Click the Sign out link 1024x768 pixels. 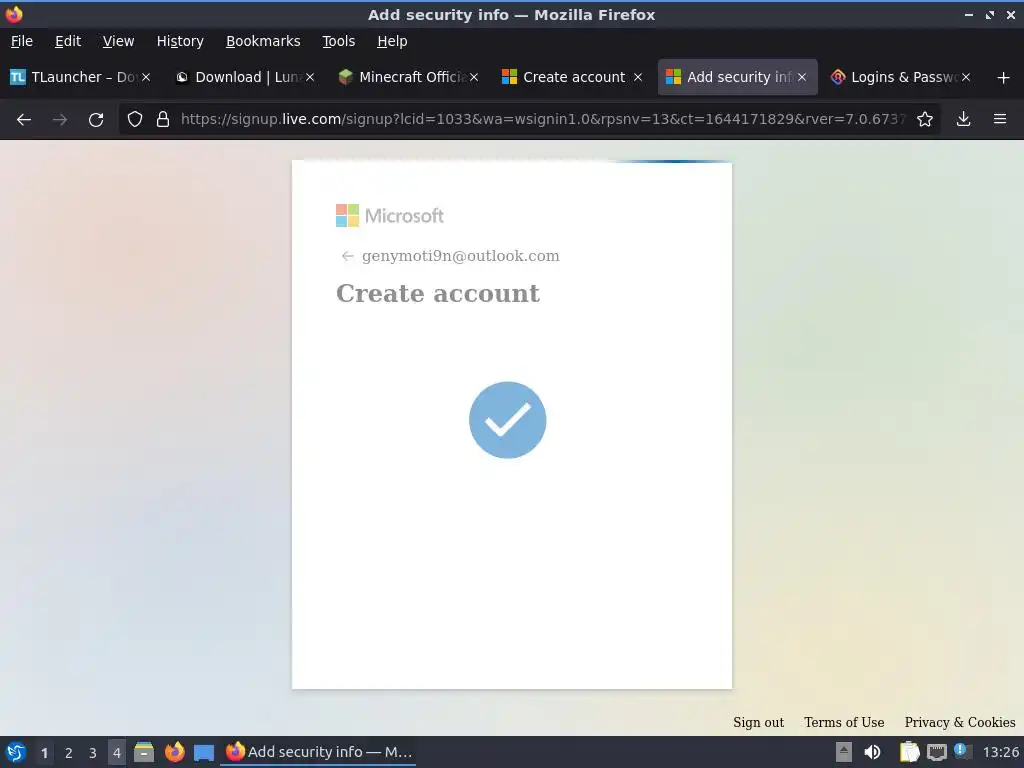point(758,722)
